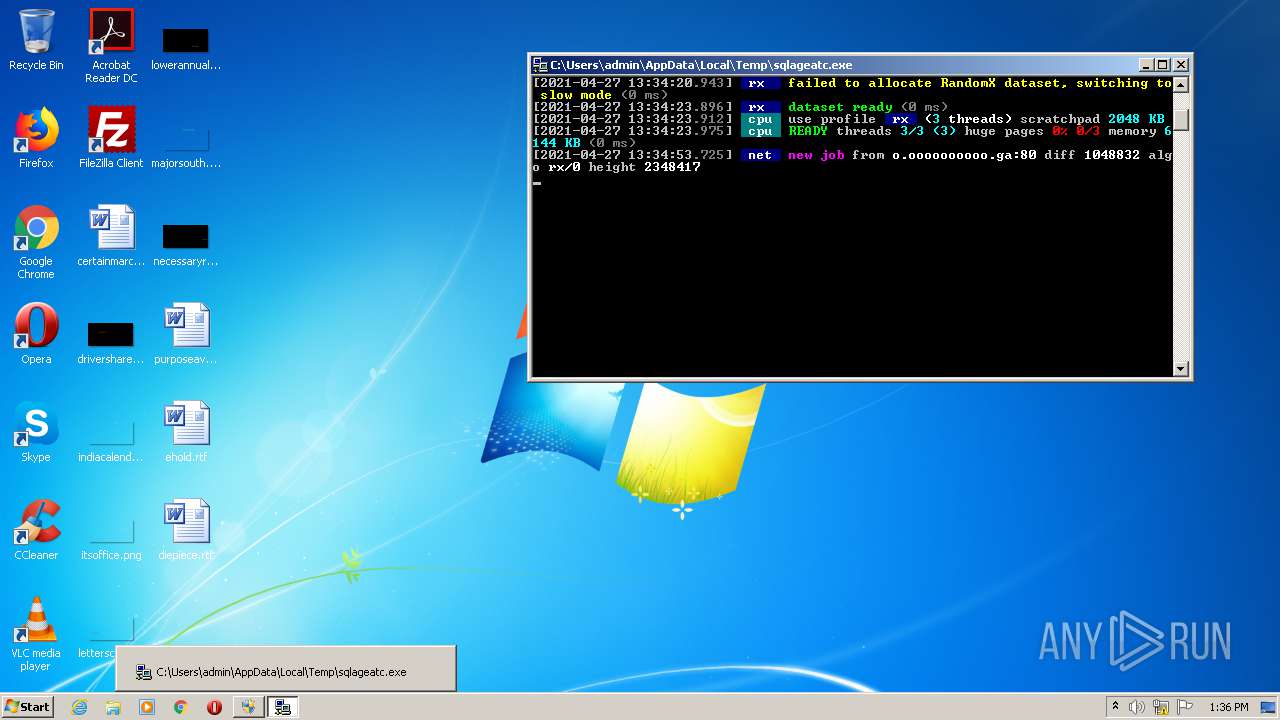Open the console window system menu icon
This screenshot has height=720, width=1280.
tap(540, 65)
